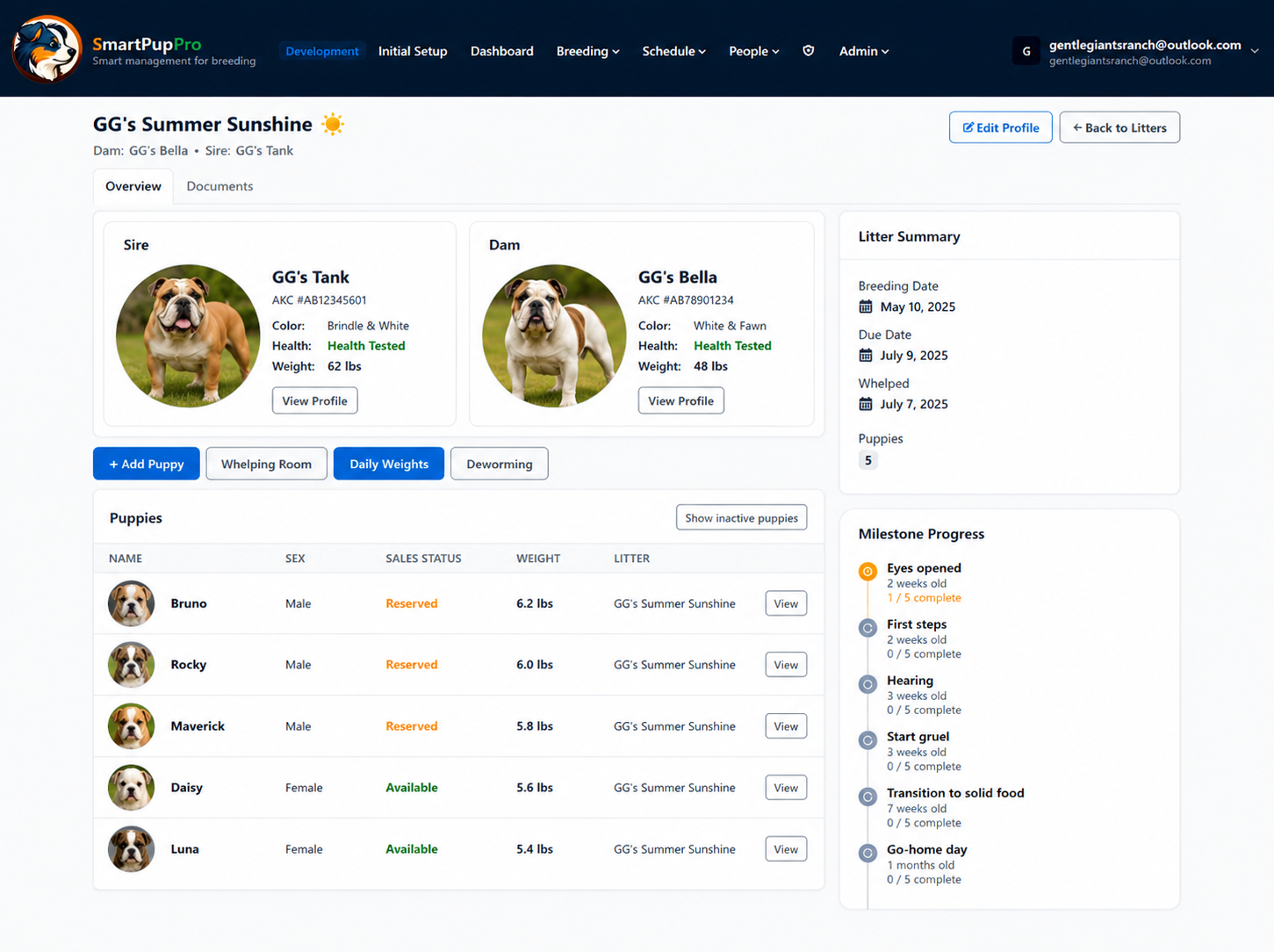Click the calendar icon beside July 9, 2025
The image size is (1274, 952).
tap(866, 356)
